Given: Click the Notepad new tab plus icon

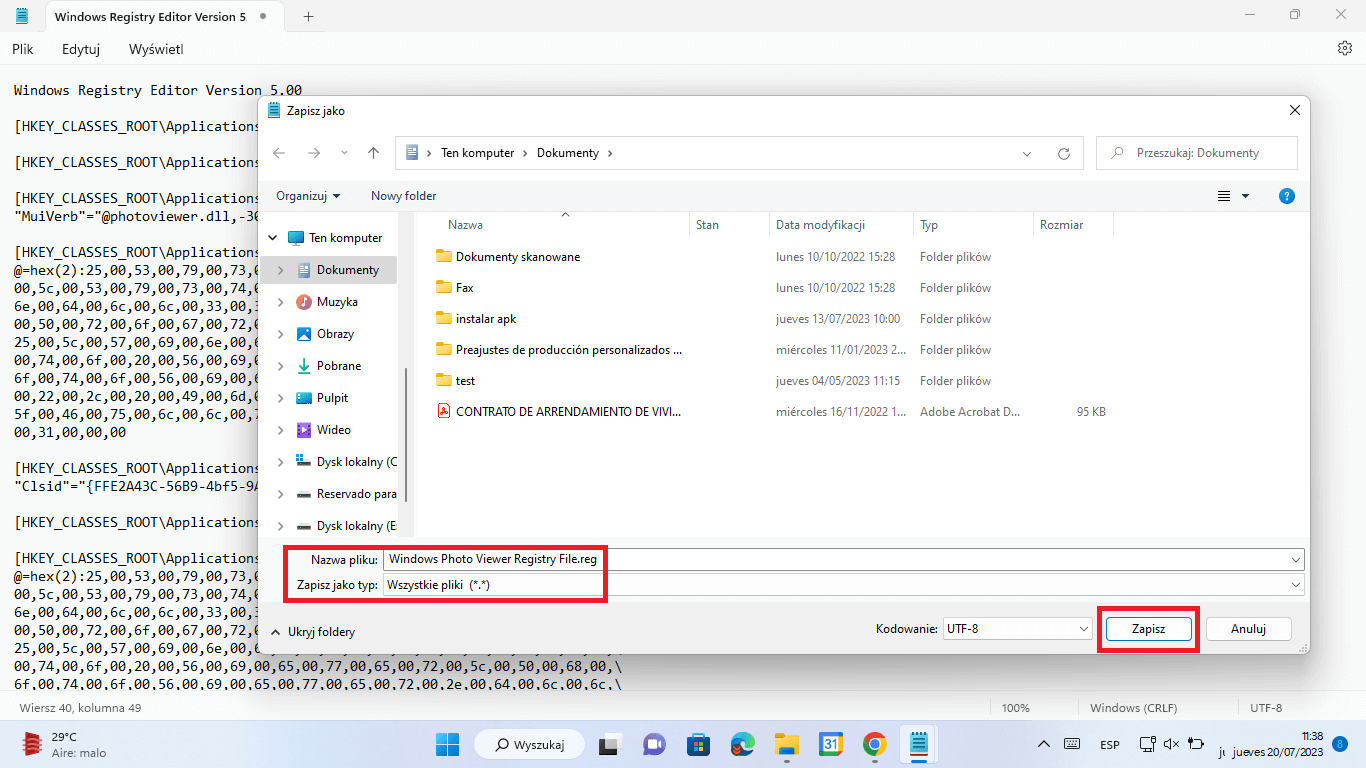Looking at the screenshot, I should 308,16.
